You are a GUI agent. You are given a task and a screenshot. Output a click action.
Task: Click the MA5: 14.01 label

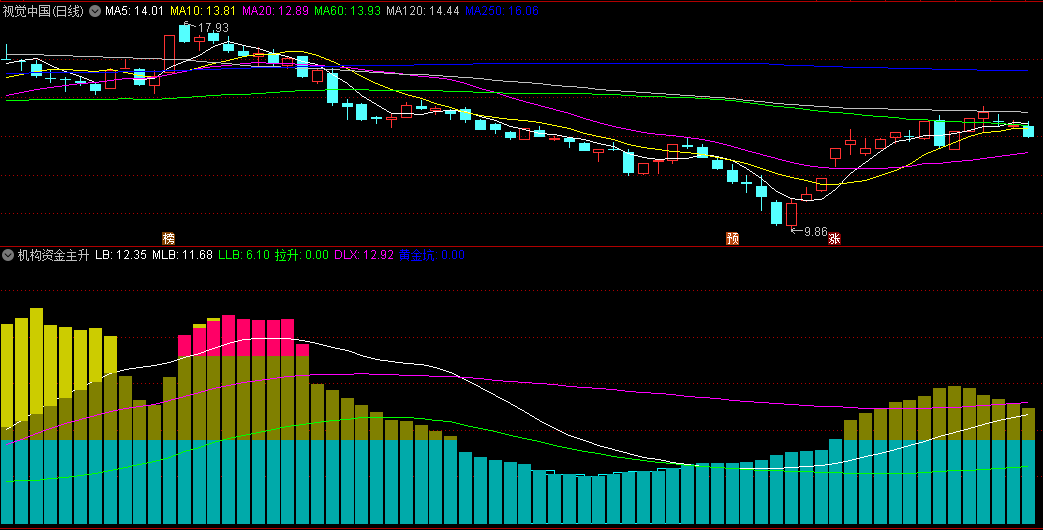pyautogui.click(x=134, y=11)
